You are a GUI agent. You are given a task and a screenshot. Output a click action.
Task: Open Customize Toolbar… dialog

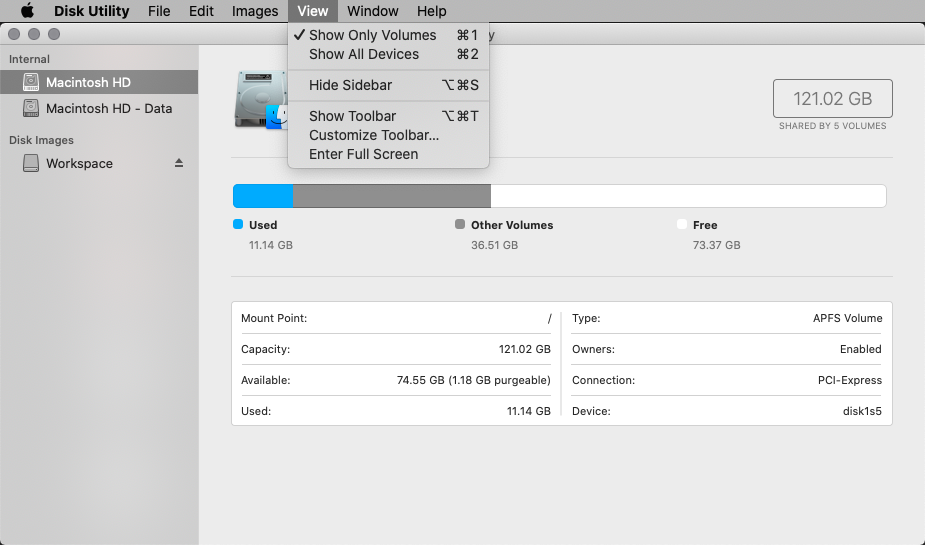pos(388,135)
